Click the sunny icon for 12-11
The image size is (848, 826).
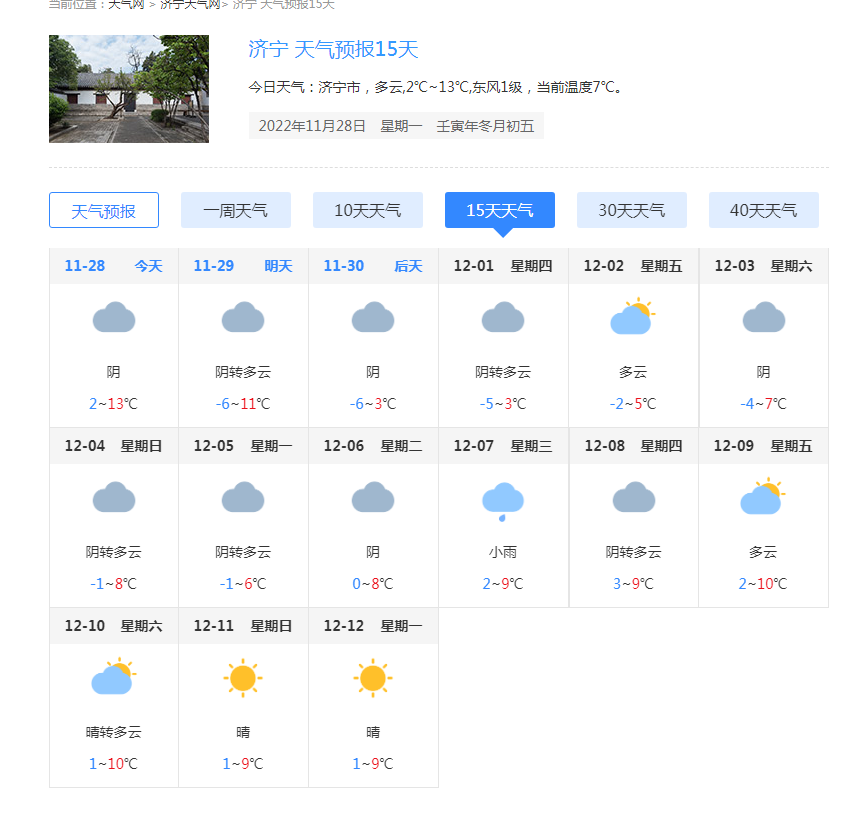(x=243, y=678)
